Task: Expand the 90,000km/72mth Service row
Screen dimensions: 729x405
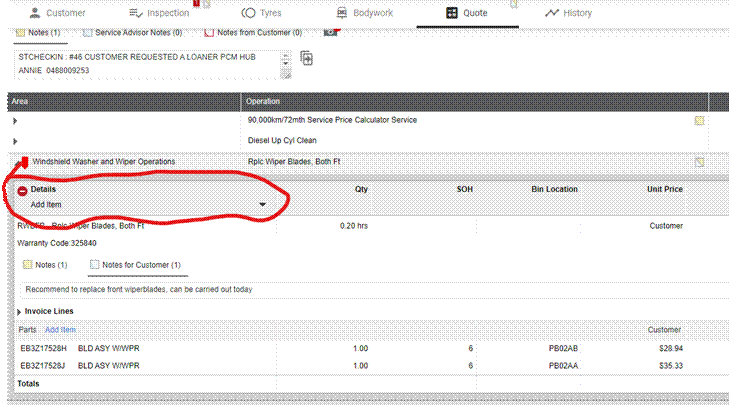Action: 15,121
